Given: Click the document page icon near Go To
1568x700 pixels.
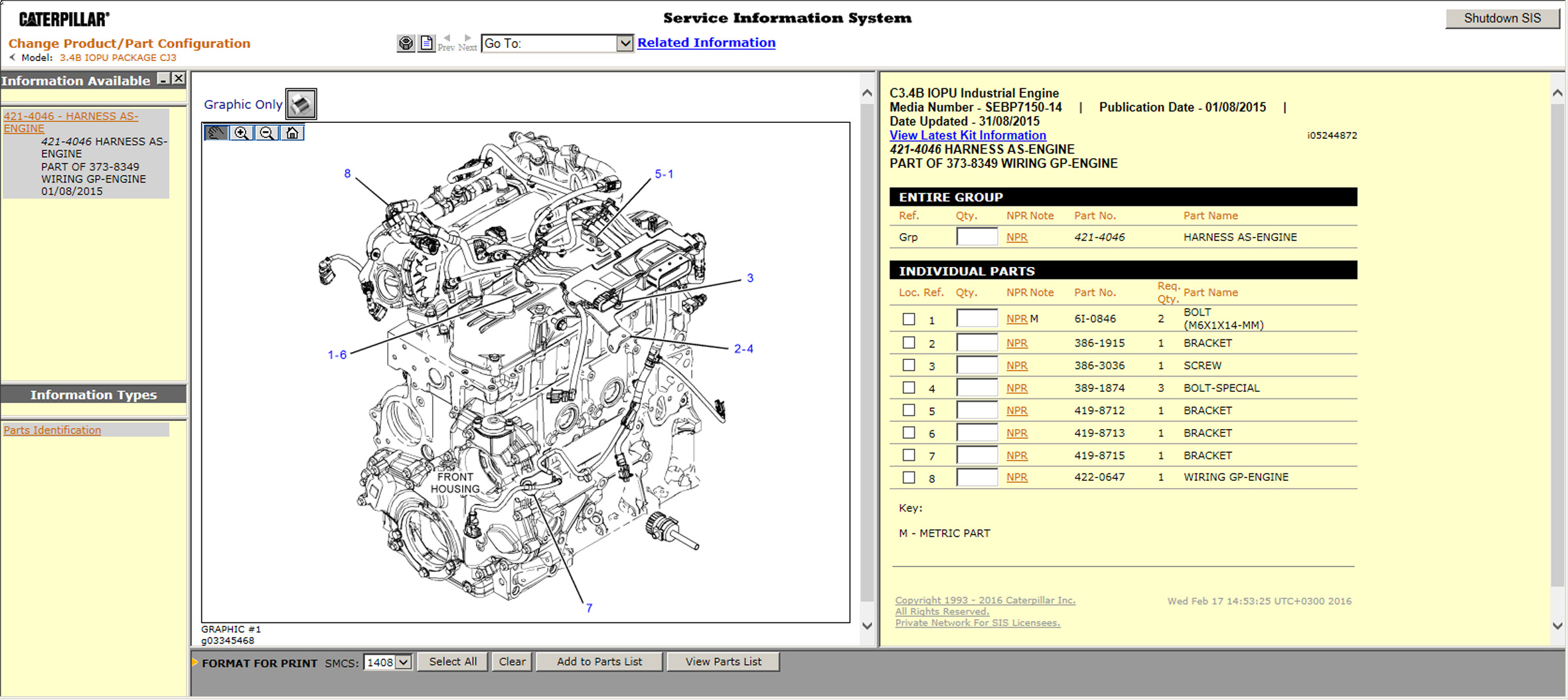Looking at the screenshot, I should coord(426,43).
